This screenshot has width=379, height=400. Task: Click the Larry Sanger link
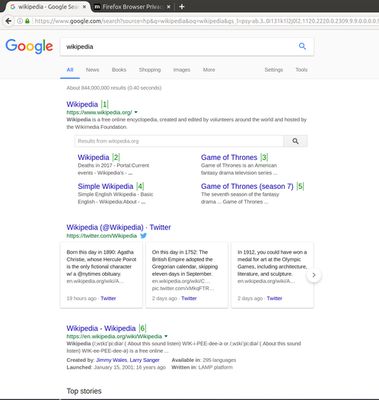(x=144, y=360)
